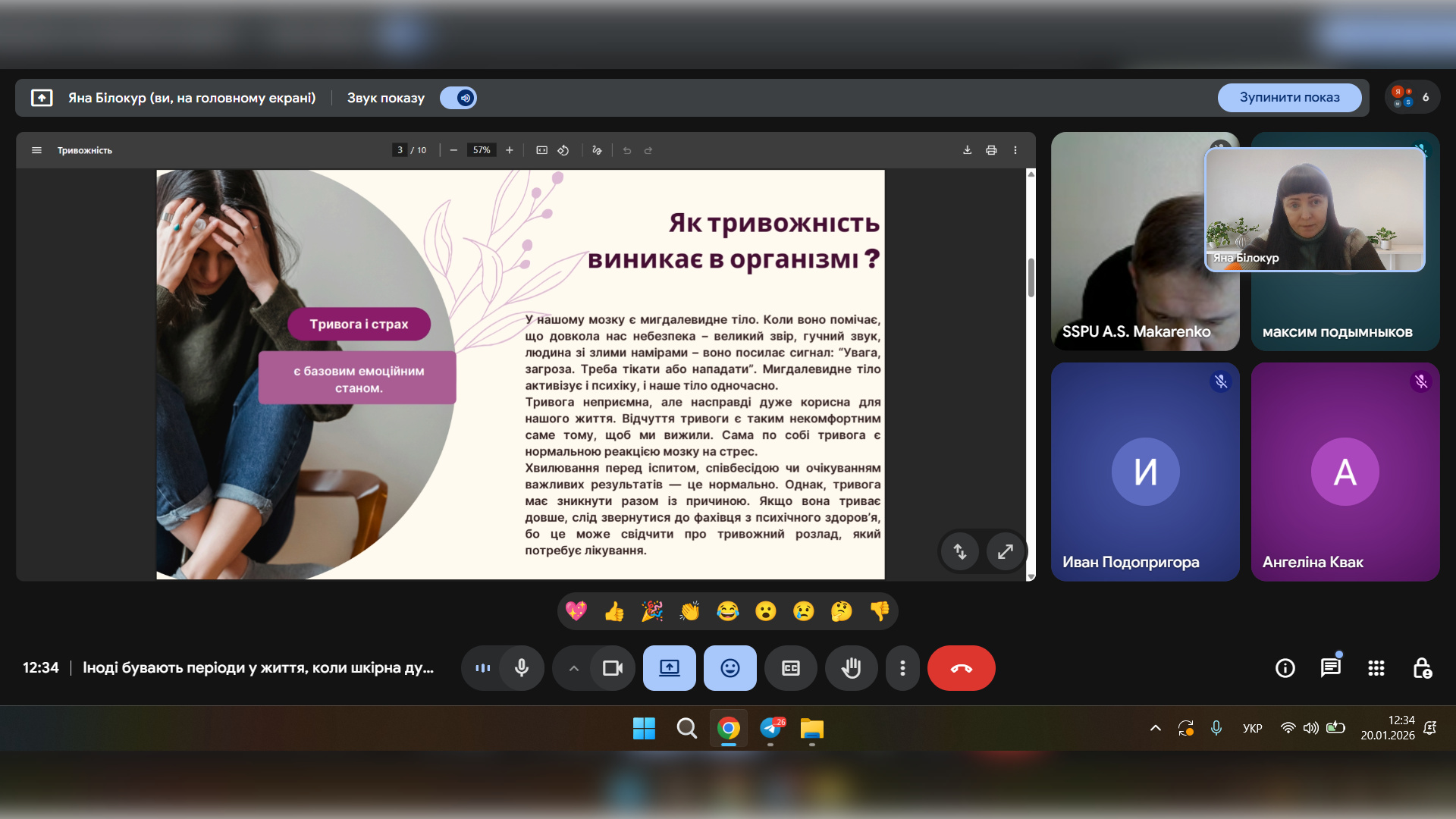Open more options three-dot call menu
Viewport: 1456px width, 819px height.
902,668
